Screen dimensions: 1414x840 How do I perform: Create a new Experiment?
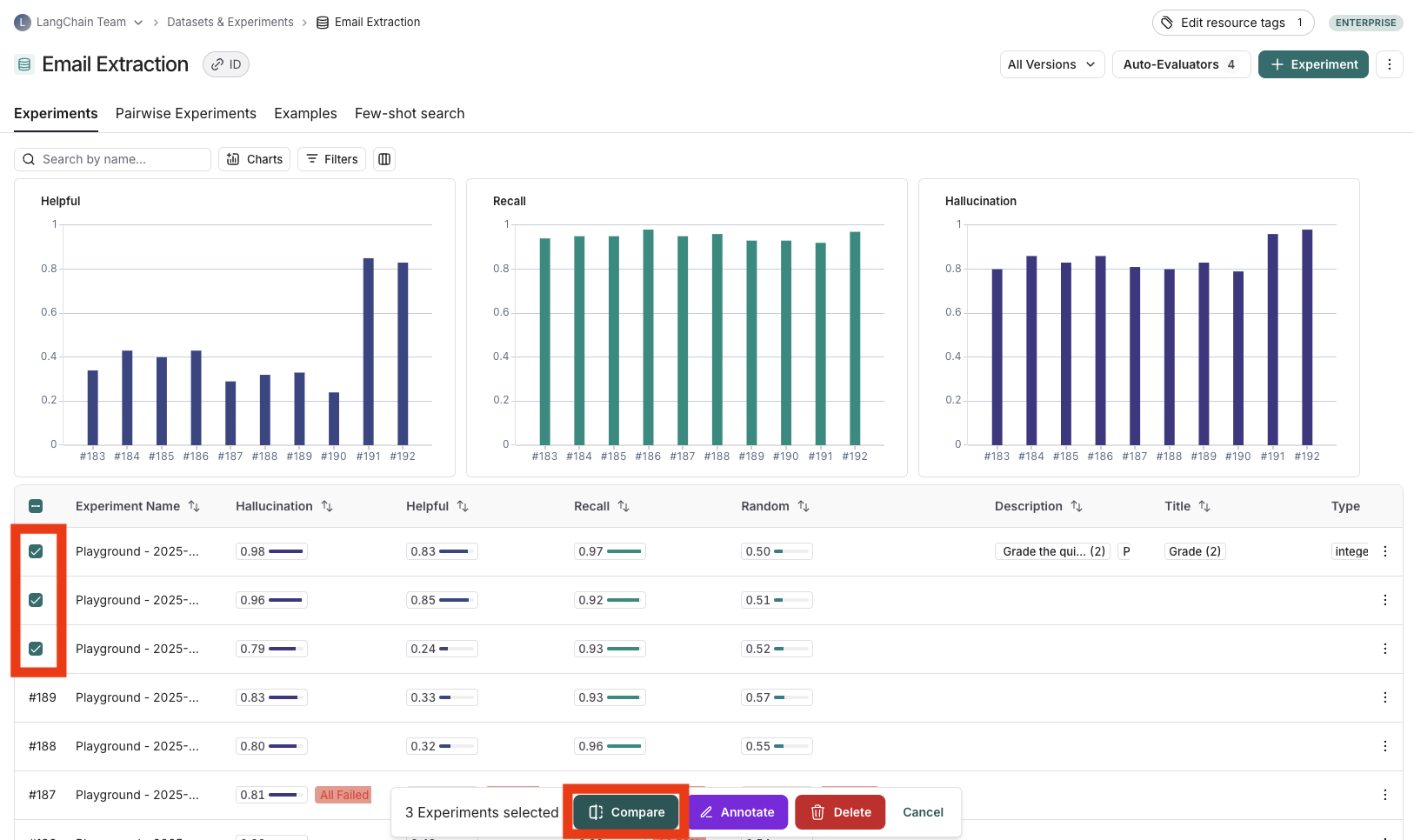(x=1313, y=64)
